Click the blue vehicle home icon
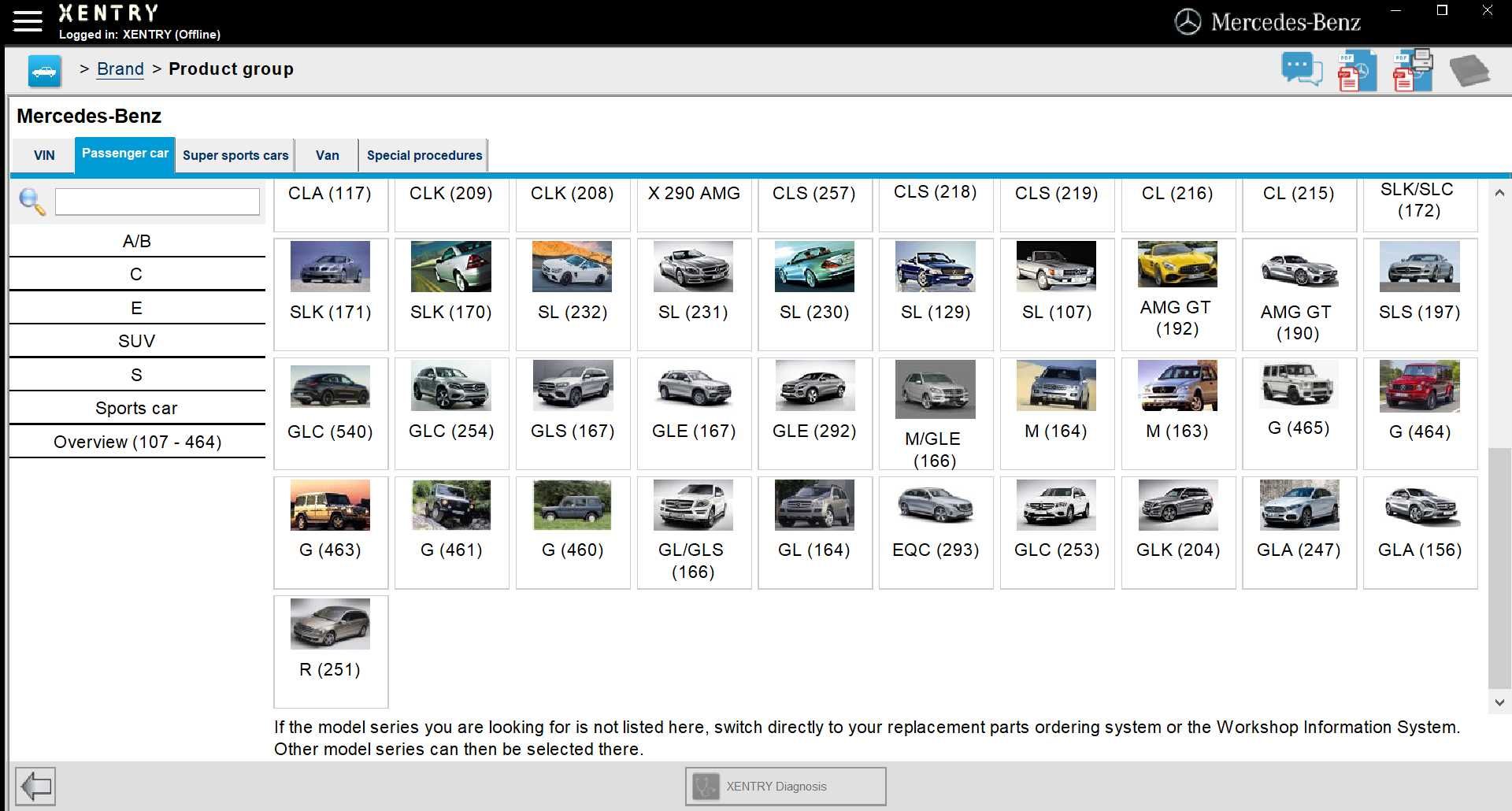The width and height of the screenshot is (1512, 811). 44,71
